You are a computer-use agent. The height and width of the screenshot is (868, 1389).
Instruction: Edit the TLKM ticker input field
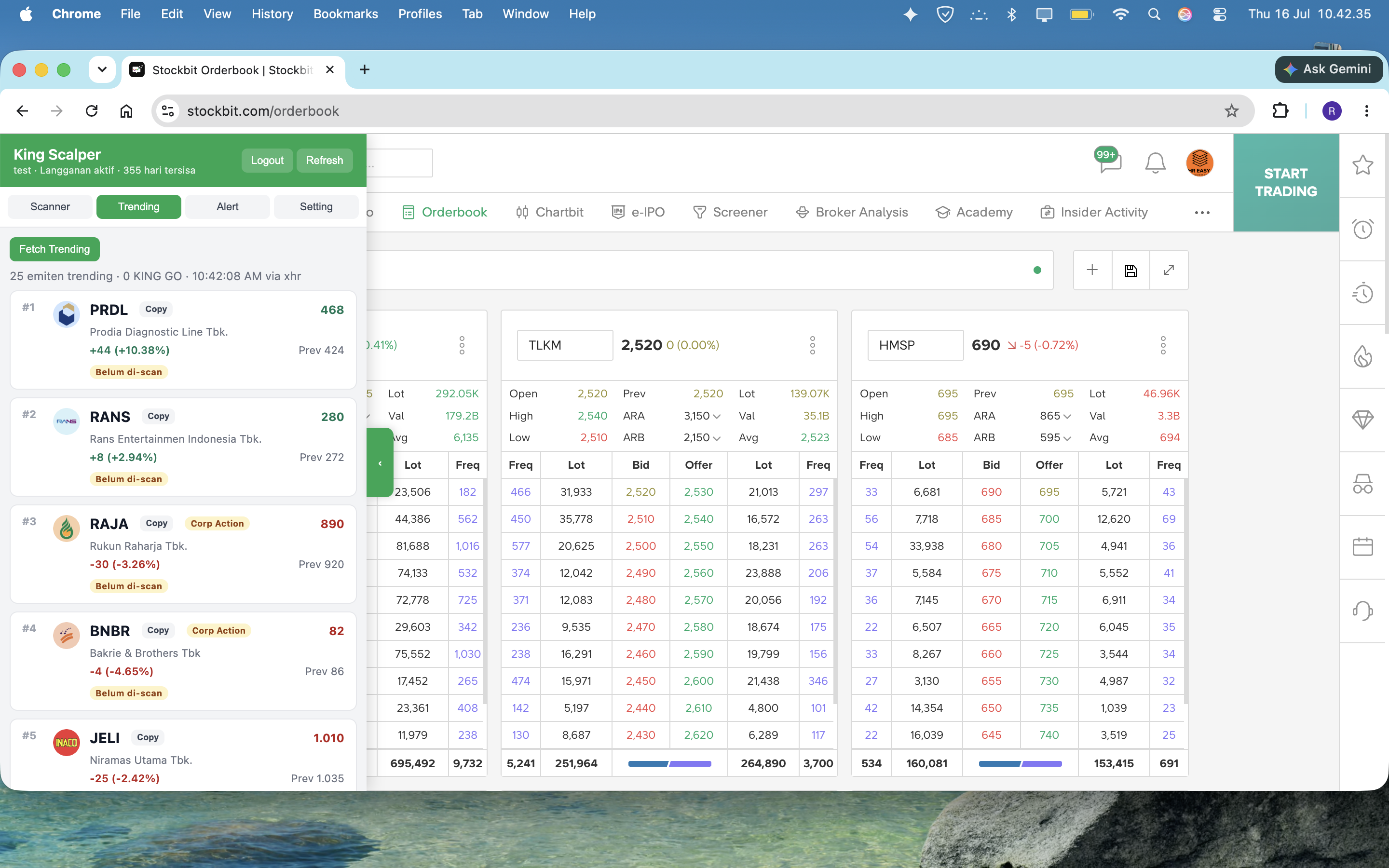click(x=565, y=345)
